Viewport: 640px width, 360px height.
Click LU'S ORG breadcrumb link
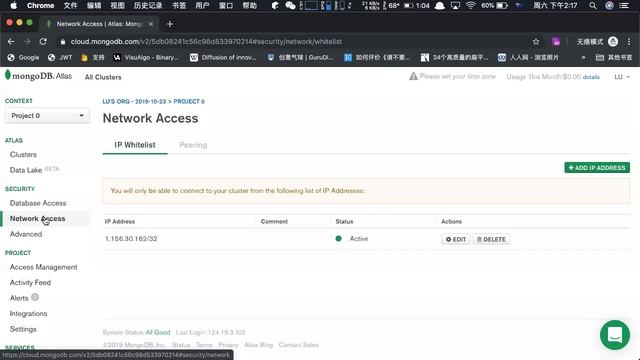coord(134,101)
